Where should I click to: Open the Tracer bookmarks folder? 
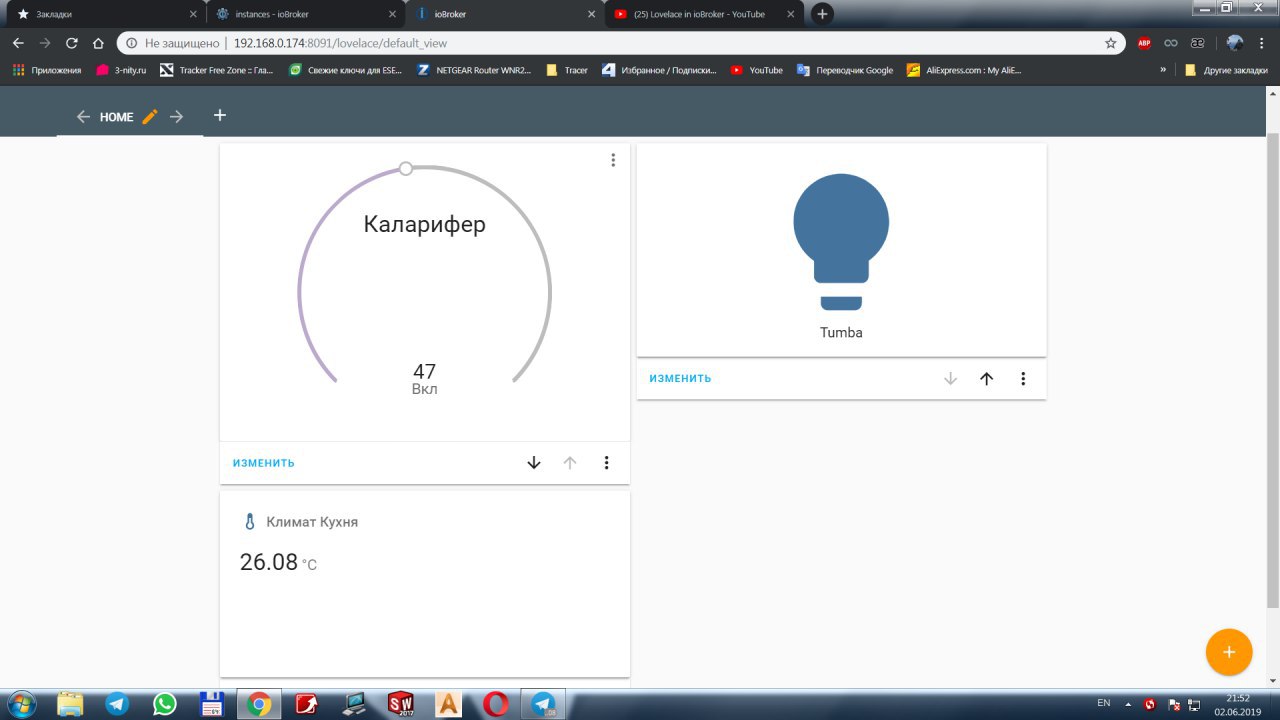567,70
